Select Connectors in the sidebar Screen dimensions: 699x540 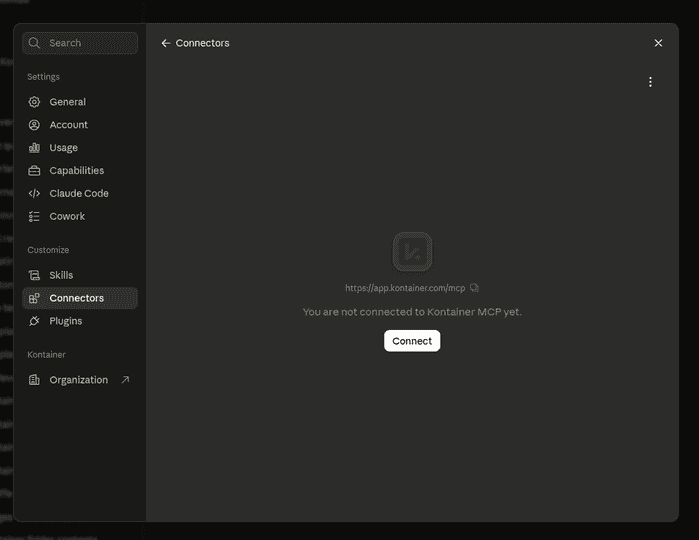pos(80,298)
